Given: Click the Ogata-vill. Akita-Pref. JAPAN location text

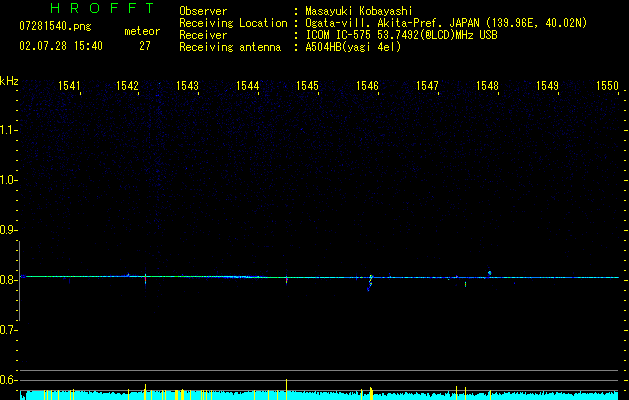Looking at the screenshot, I should coord(446,23).
